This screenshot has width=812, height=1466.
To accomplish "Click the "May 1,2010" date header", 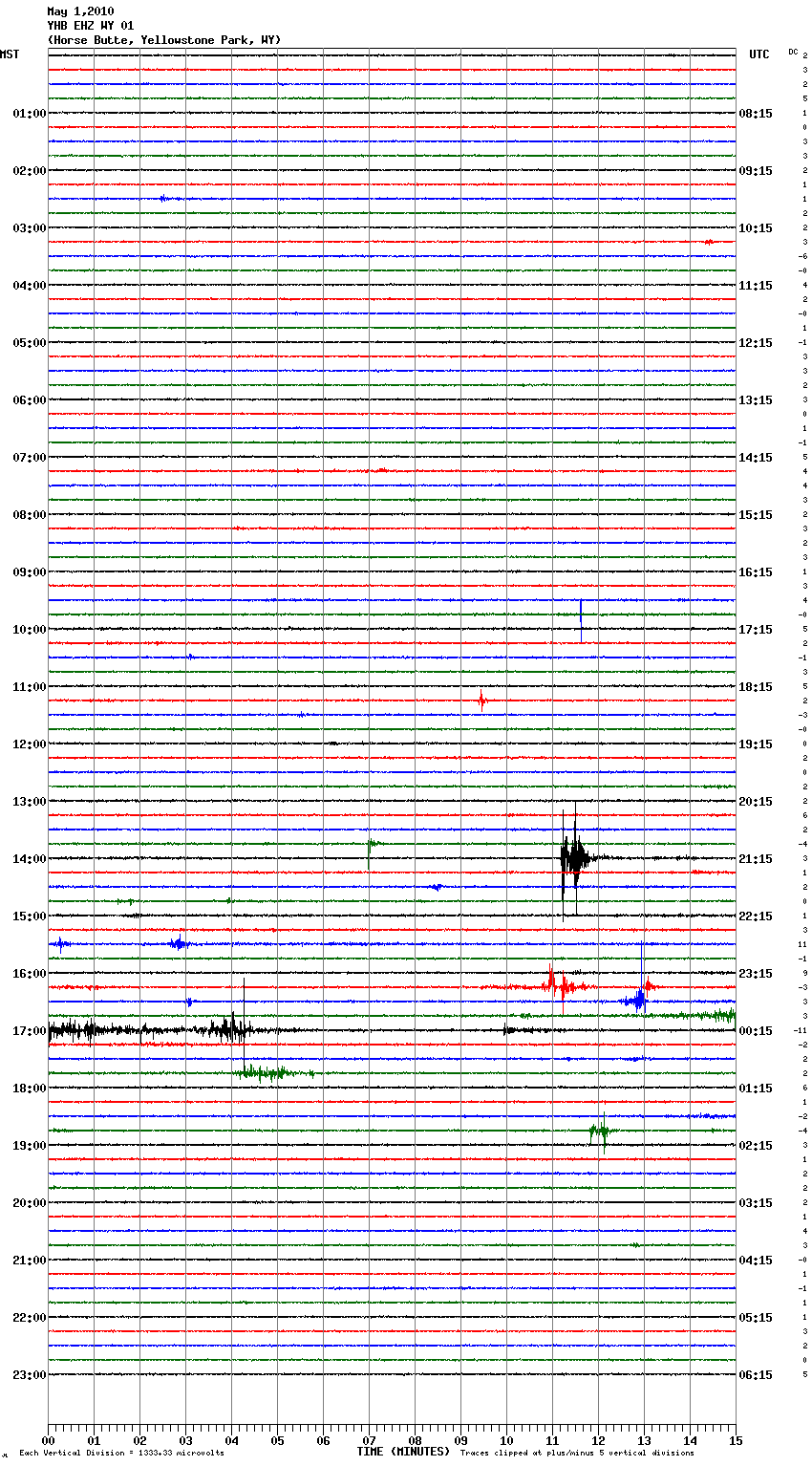I will 80,11.
